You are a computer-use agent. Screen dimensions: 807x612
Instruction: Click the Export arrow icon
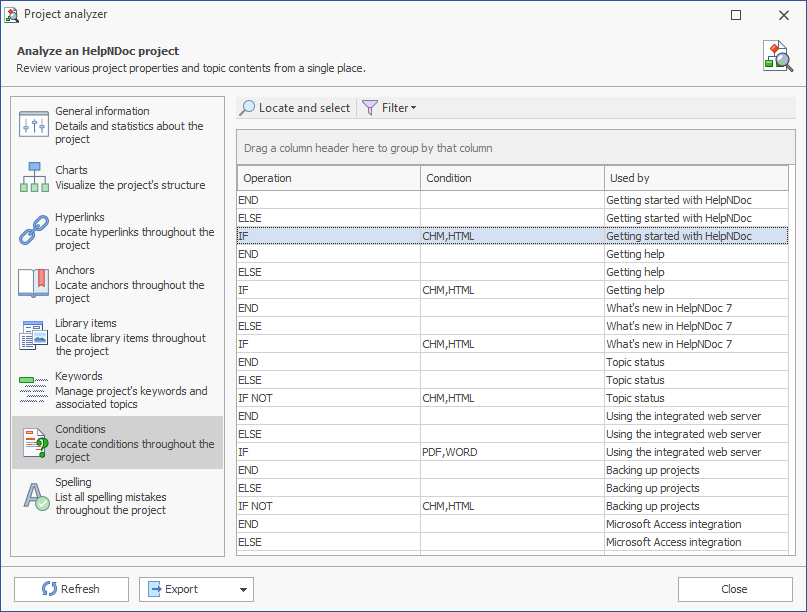coord(154,589)
